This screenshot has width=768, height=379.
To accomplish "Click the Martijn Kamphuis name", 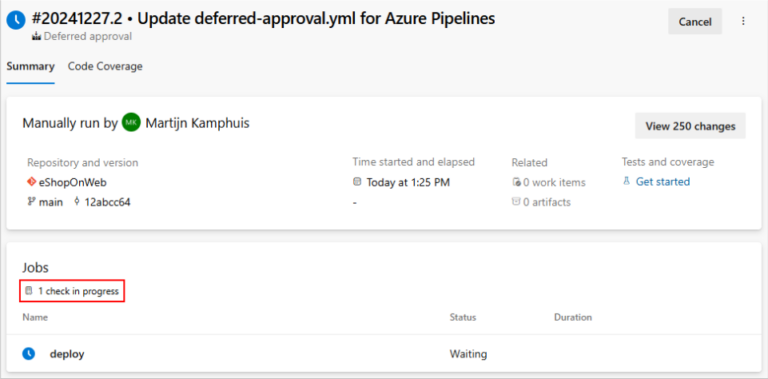I will tap(197, 123).
